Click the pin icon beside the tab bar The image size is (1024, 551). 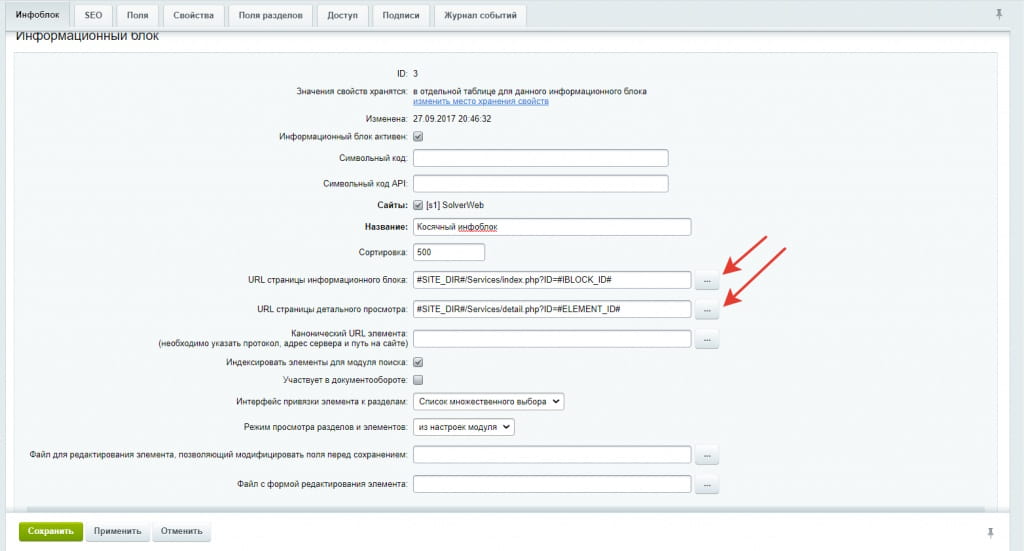pos(999,14)
